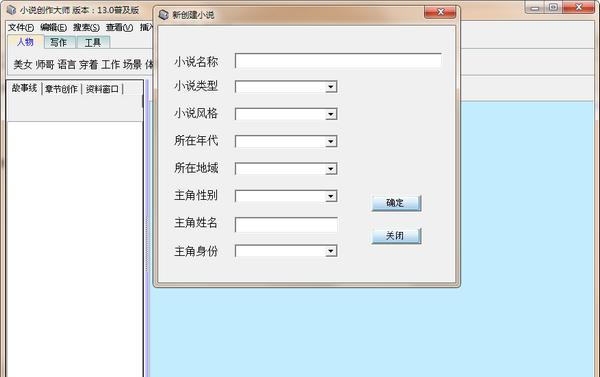Image resolution: width=600 pixels, height=377 pixels.
Task: Click 美女 in the character toolbar
Action: coord(23,65)
